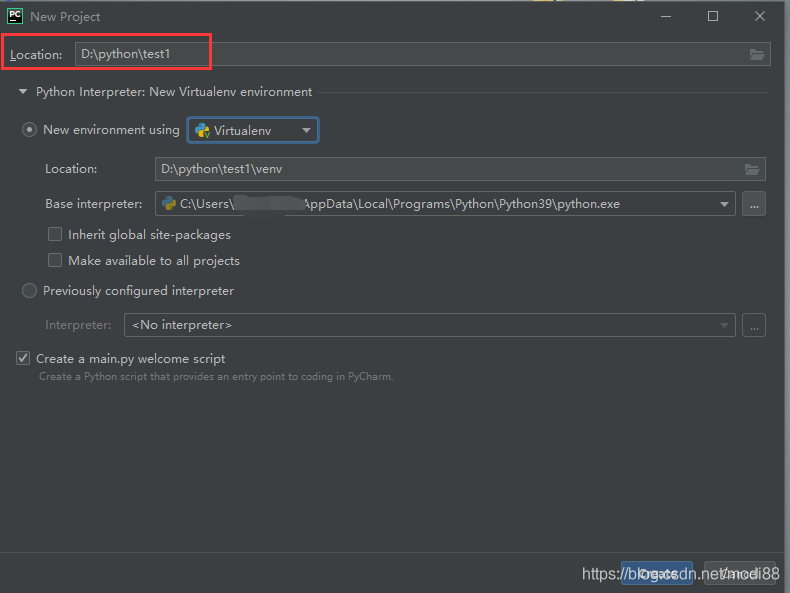Maximize the New Project window

coord(713,16)
